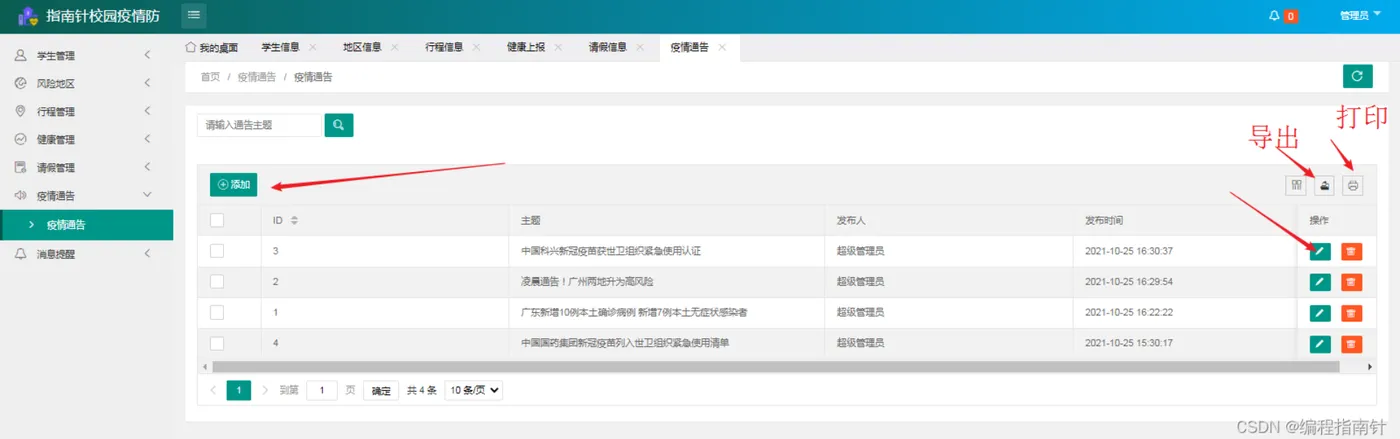Open the notification bell icon
The image size is (1400, 439).
pos(1274,16)
